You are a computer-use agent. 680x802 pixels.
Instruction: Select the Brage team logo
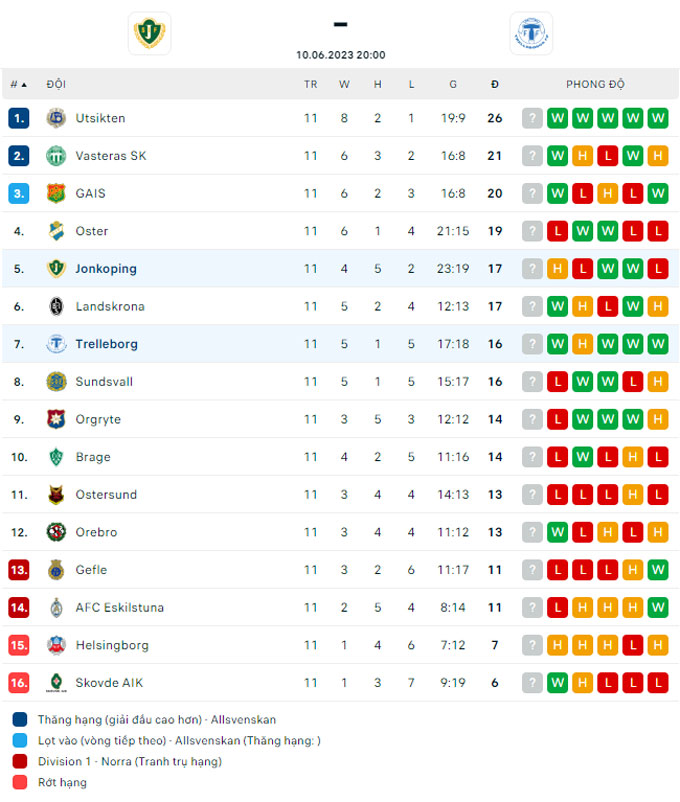[x=57, y=457]
